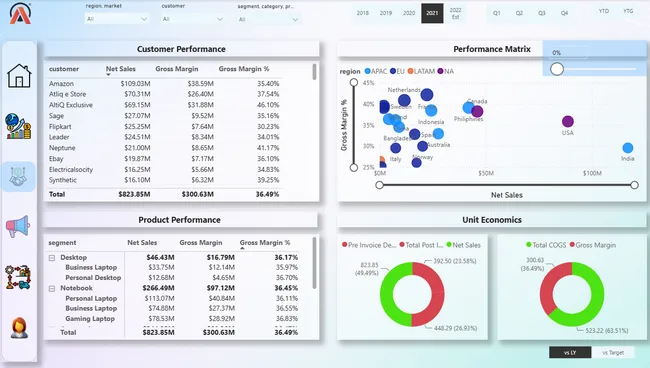Open the Executive view person icon
The height and width of the screenshot is (368, 650).
[x=19, y=328]
